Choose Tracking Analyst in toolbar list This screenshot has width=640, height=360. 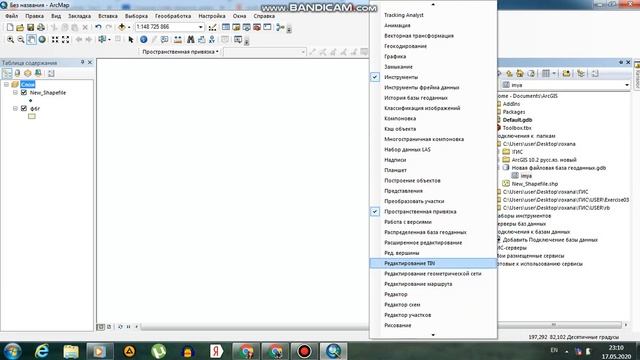click(x=433, y=15)
